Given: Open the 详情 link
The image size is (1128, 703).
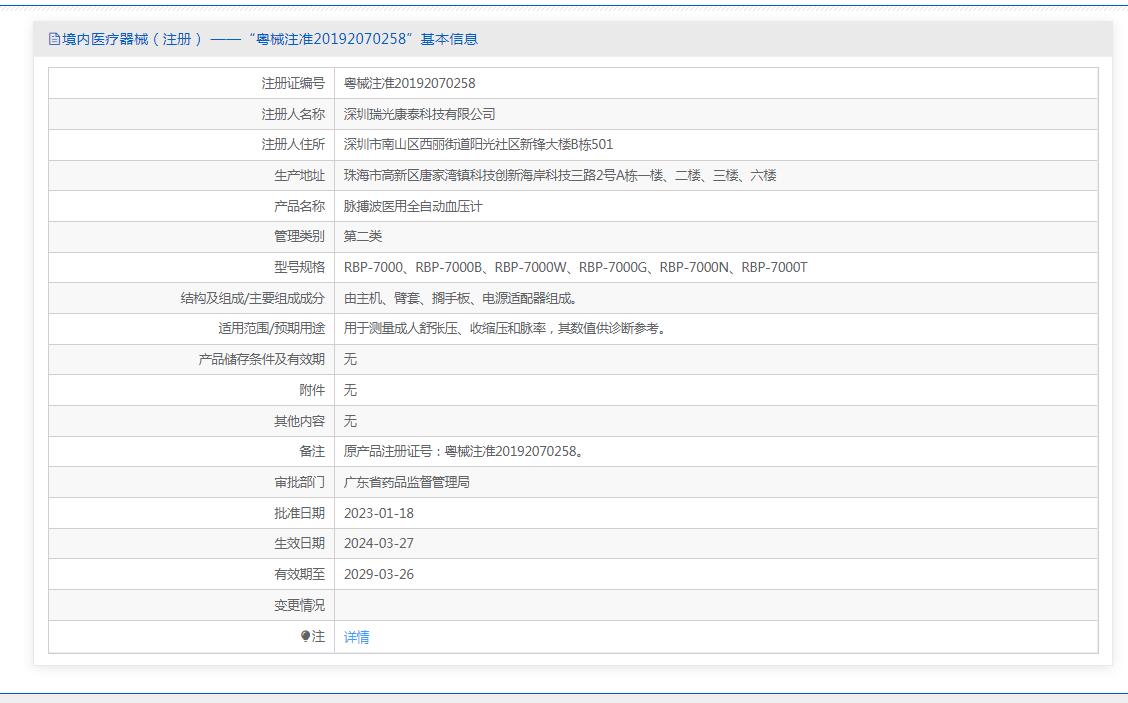Looking at the screenshot, I should pyautogui.click(x=356, y=637).
